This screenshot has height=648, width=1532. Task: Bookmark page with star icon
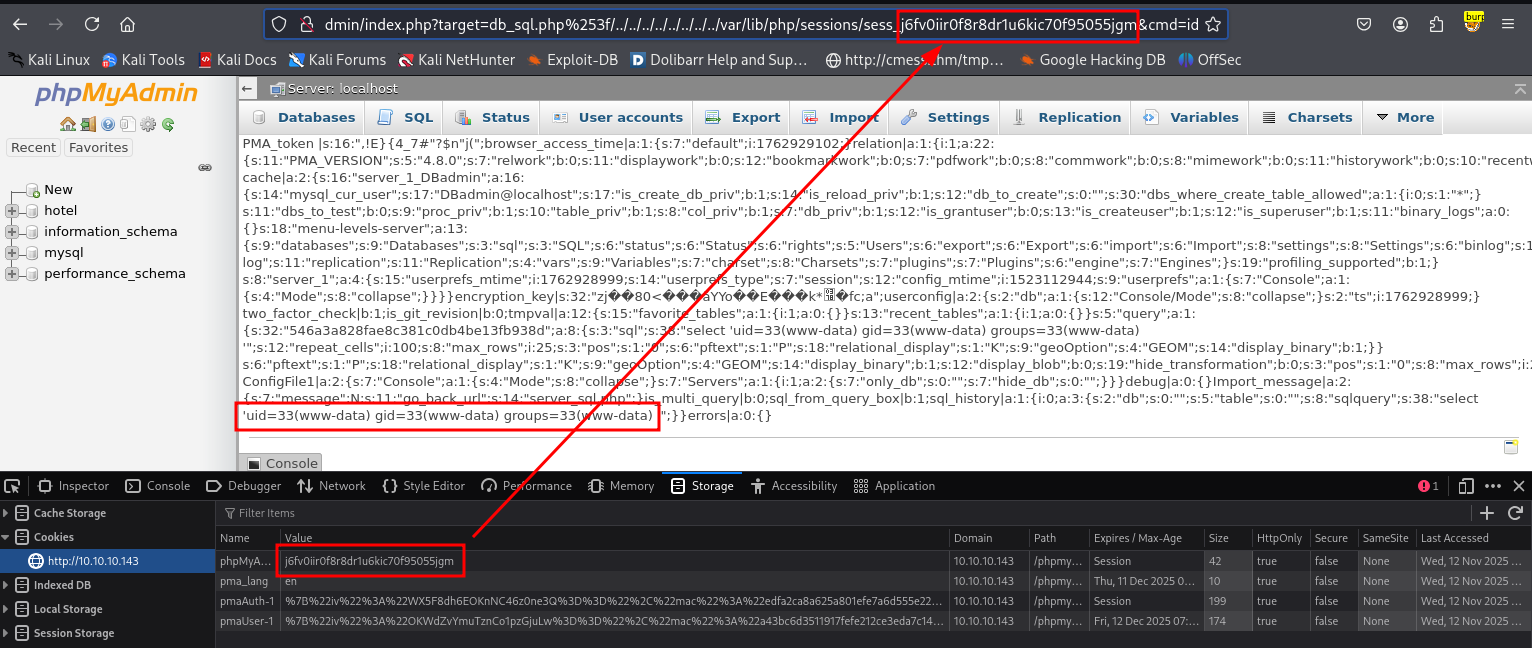point(1213,24)
